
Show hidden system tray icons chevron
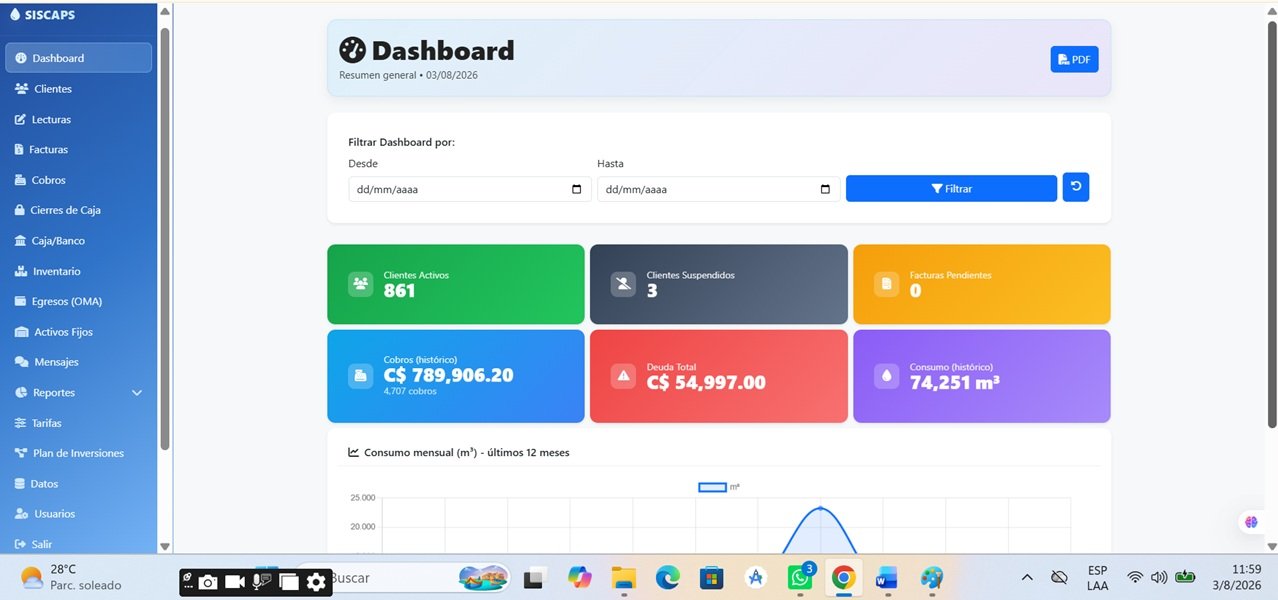1027,578
